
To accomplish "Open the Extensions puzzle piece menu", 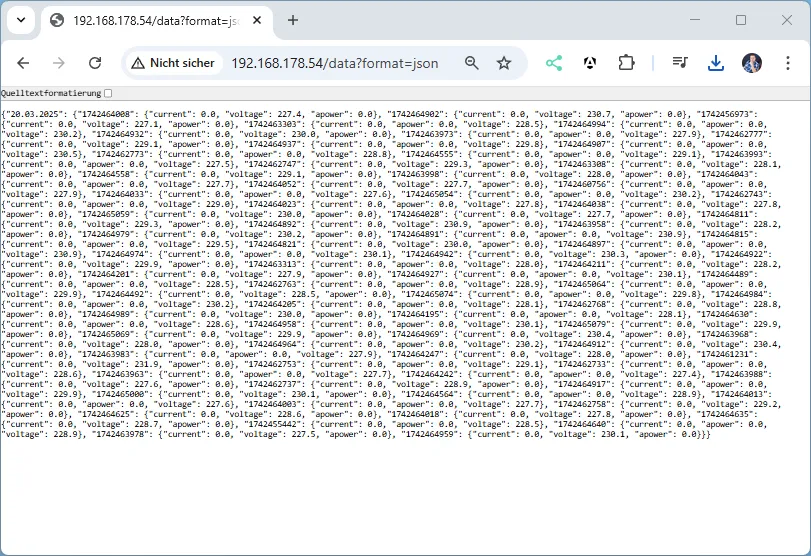I will point(626,63).
